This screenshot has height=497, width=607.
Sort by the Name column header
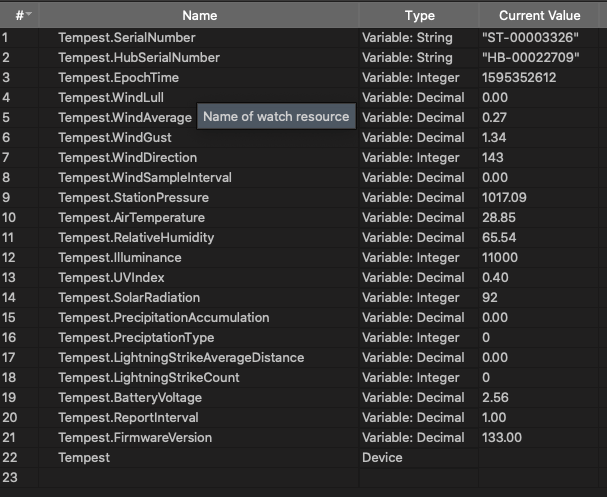coord(199,15)
